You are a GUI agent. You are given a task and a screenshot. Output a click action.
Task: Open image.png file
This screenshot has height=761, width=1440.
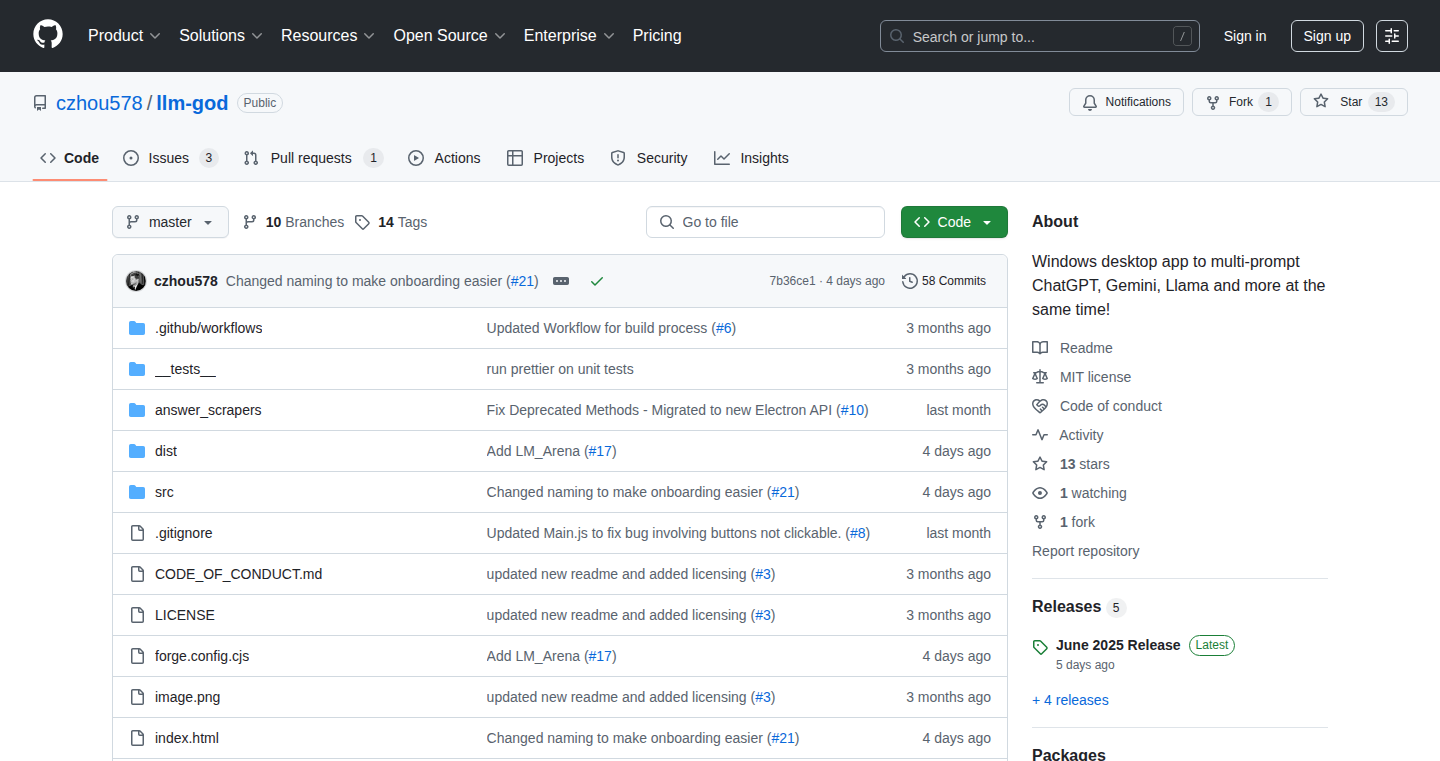[x=188, y=697]
